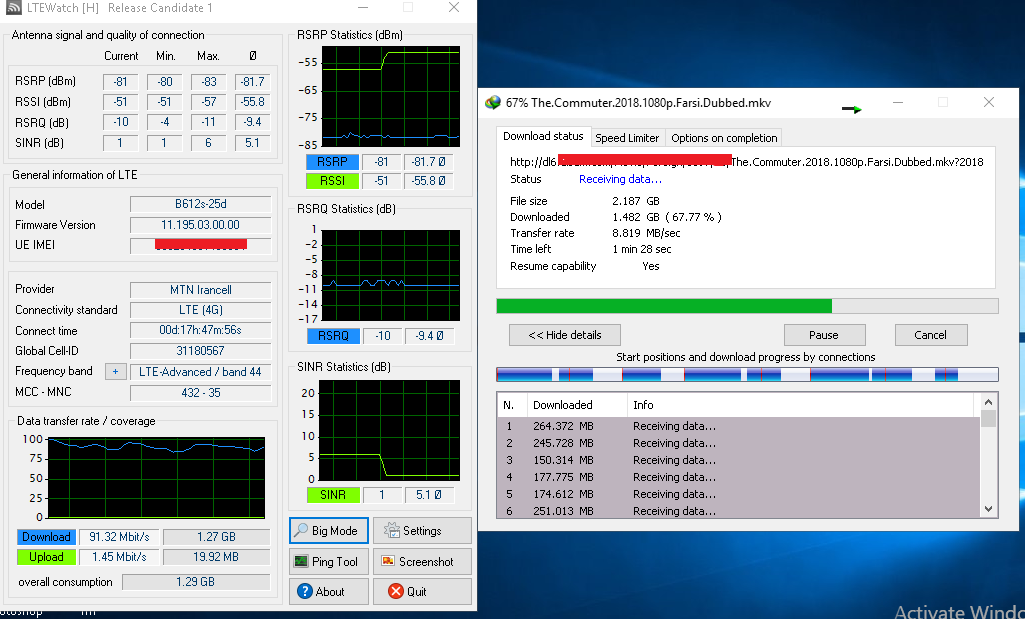Open the Options on completion tab
Viewport: 1025px width, 619px height.
tap(724, 138)
